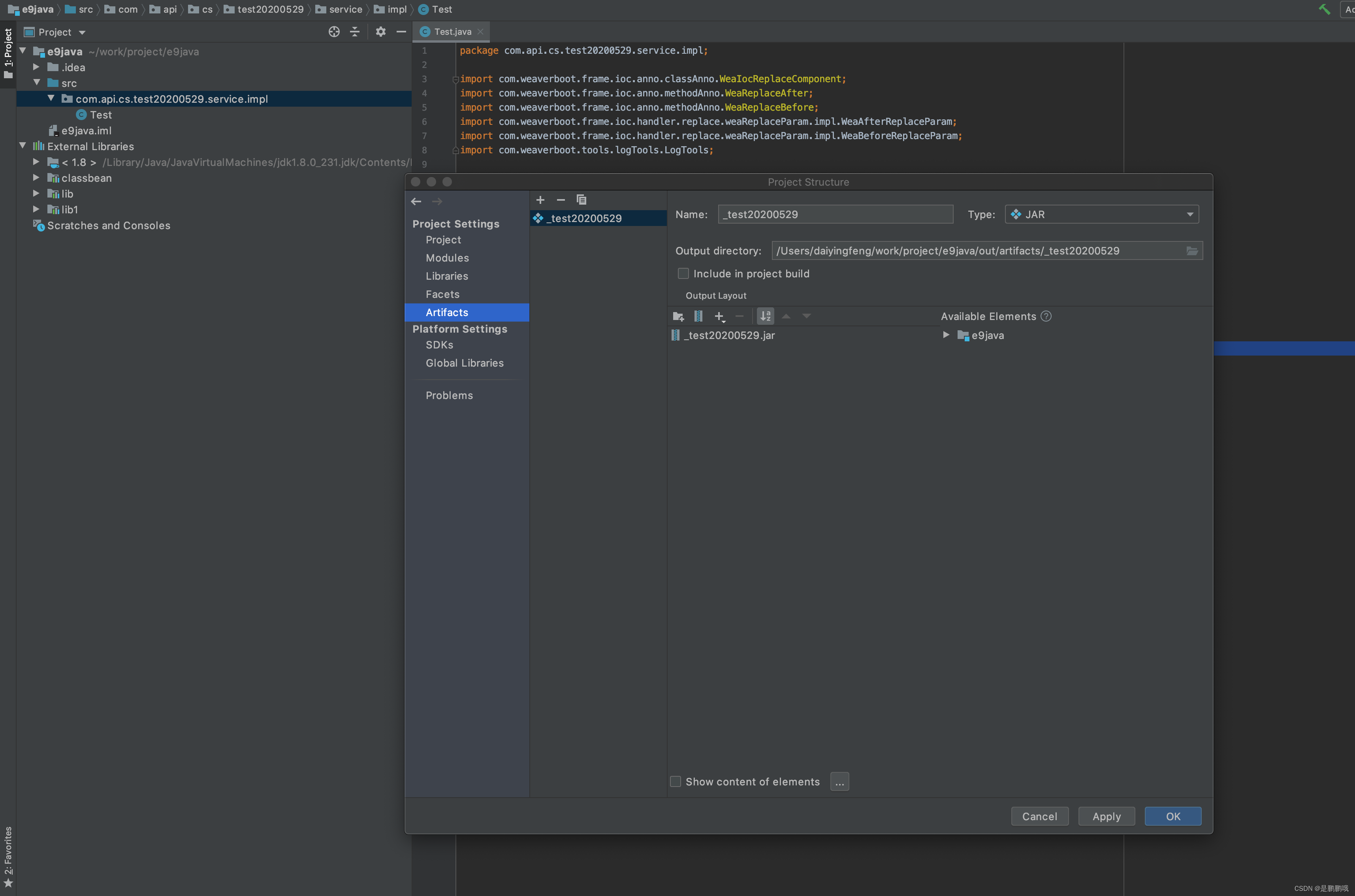Screen dimensions: 1355x896
Task: Click the back navigation arrow in Project Structure
Action: click(x=416, y=200)
